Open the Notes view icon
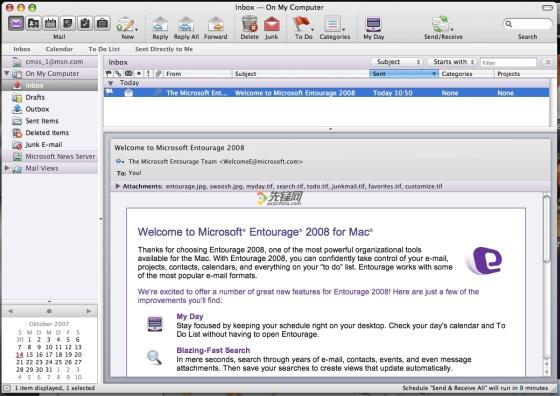 tap(68, 24)
